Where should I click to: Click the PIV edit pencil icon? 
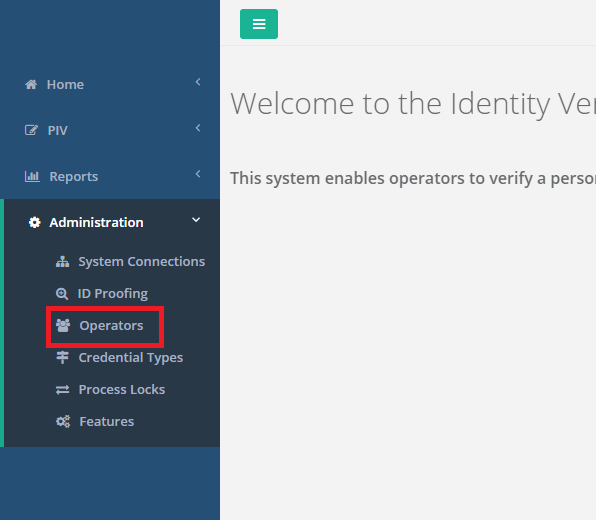(31, 130)
